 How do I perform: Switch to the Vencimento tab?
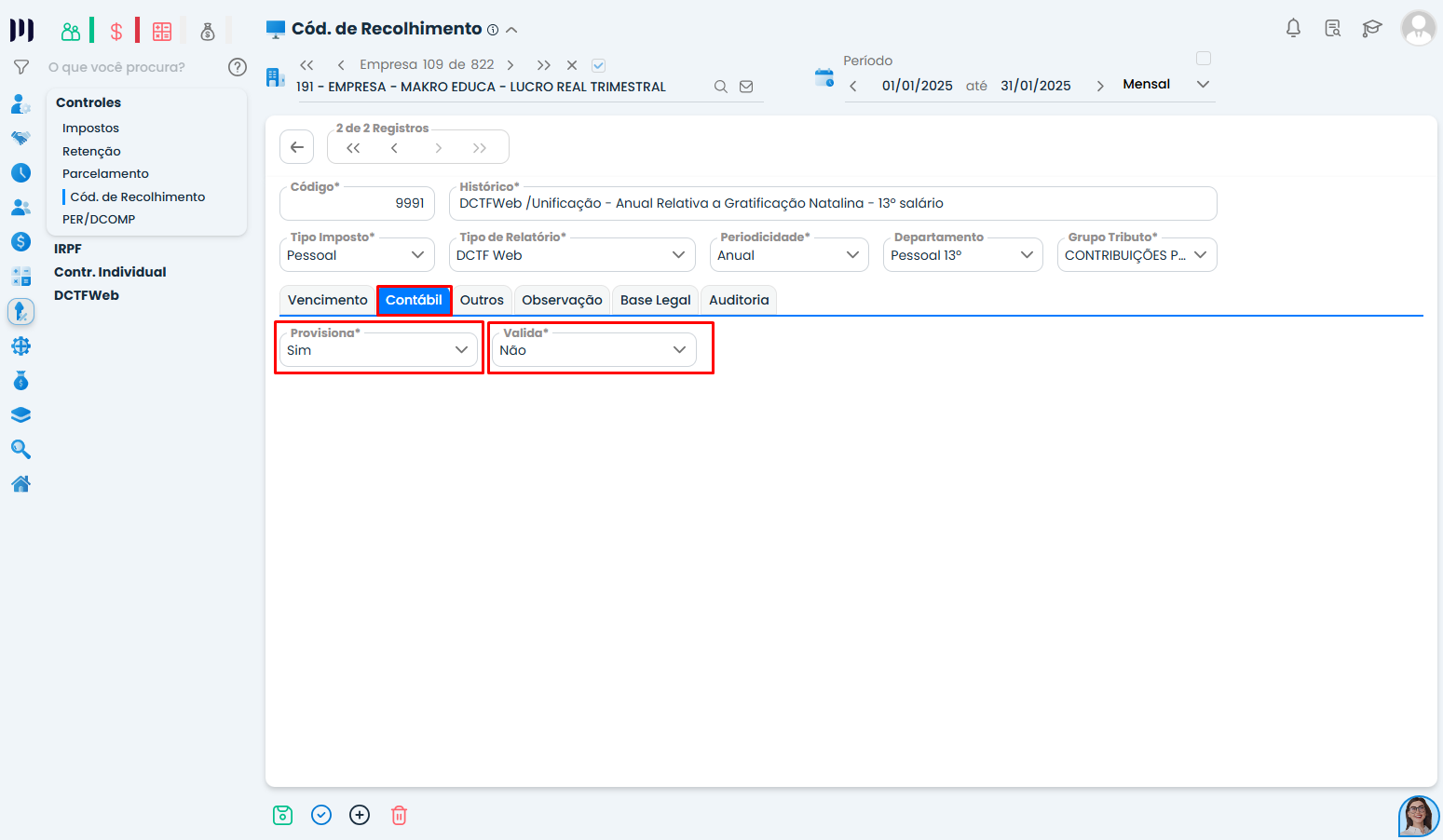coord(327,300)
